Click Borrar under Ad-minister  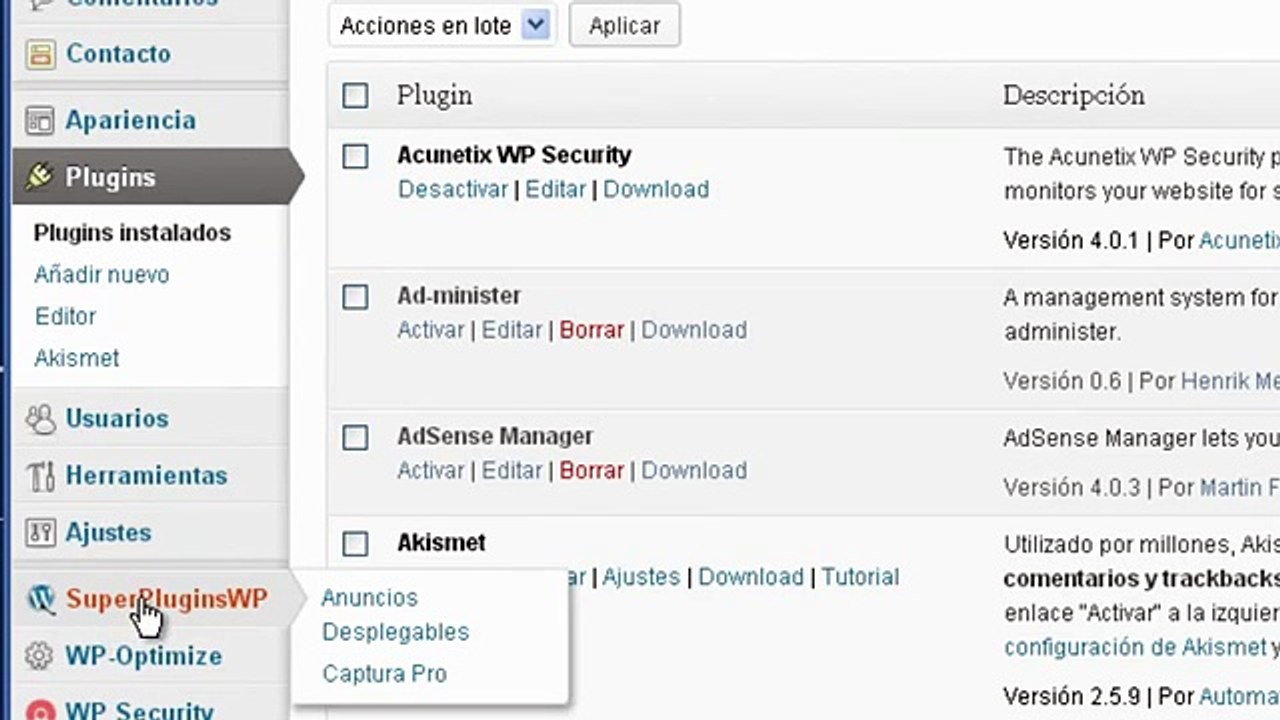pos(591,330)
